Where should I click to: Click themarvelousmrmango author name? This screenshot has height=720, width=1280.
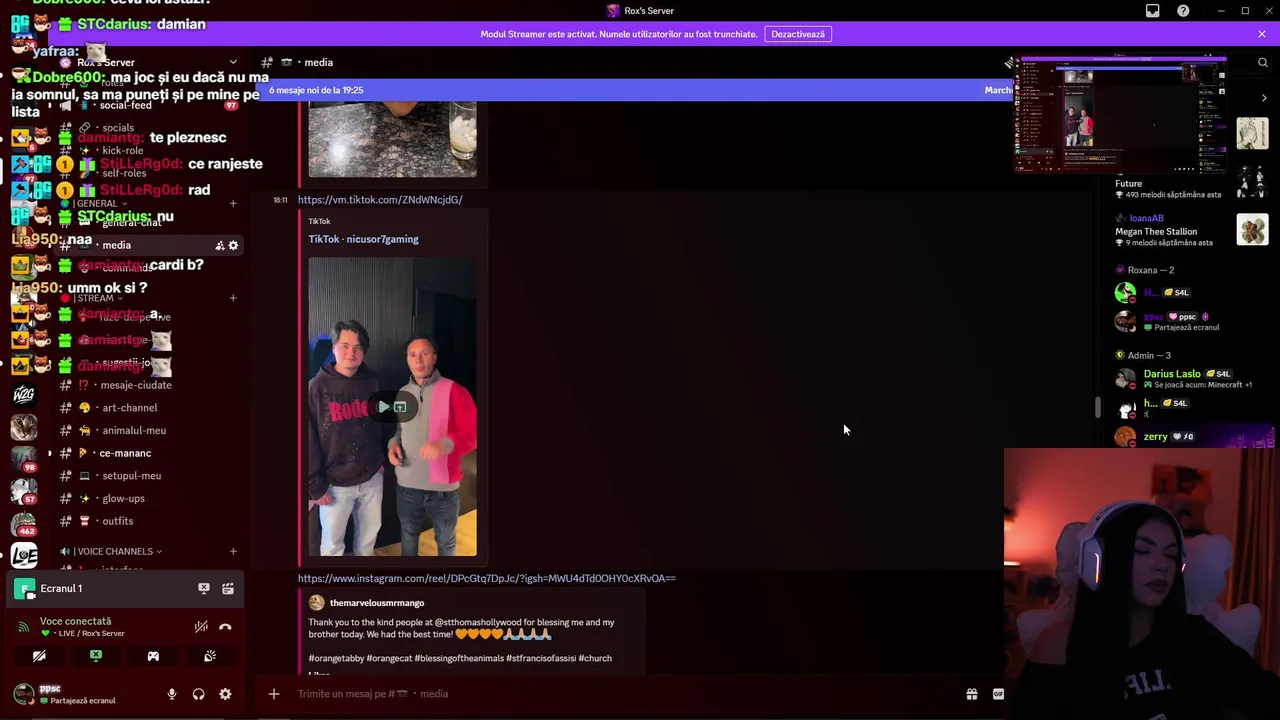[x=377, y=603]
